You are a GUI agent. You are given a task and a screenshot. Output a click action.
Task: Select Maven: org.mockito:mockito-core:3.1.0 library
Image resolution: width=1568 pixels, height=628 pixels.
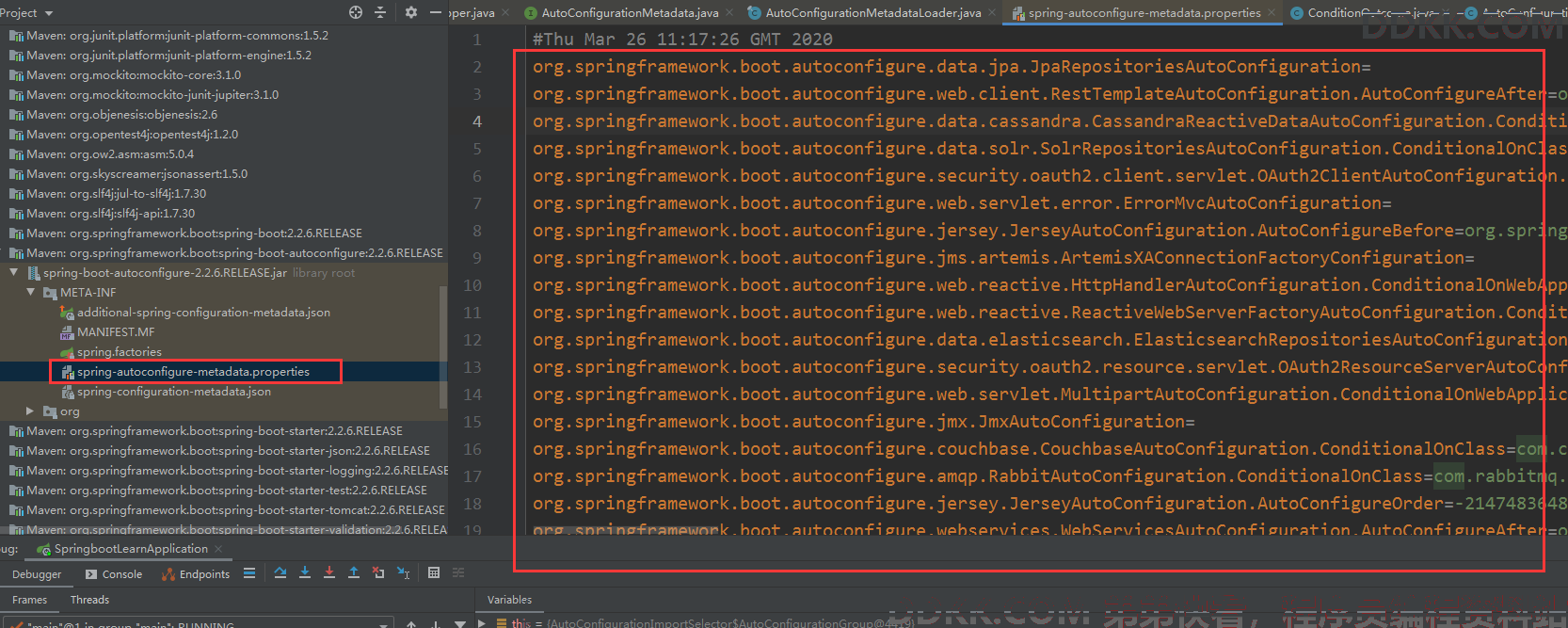(x=134, y=75)
